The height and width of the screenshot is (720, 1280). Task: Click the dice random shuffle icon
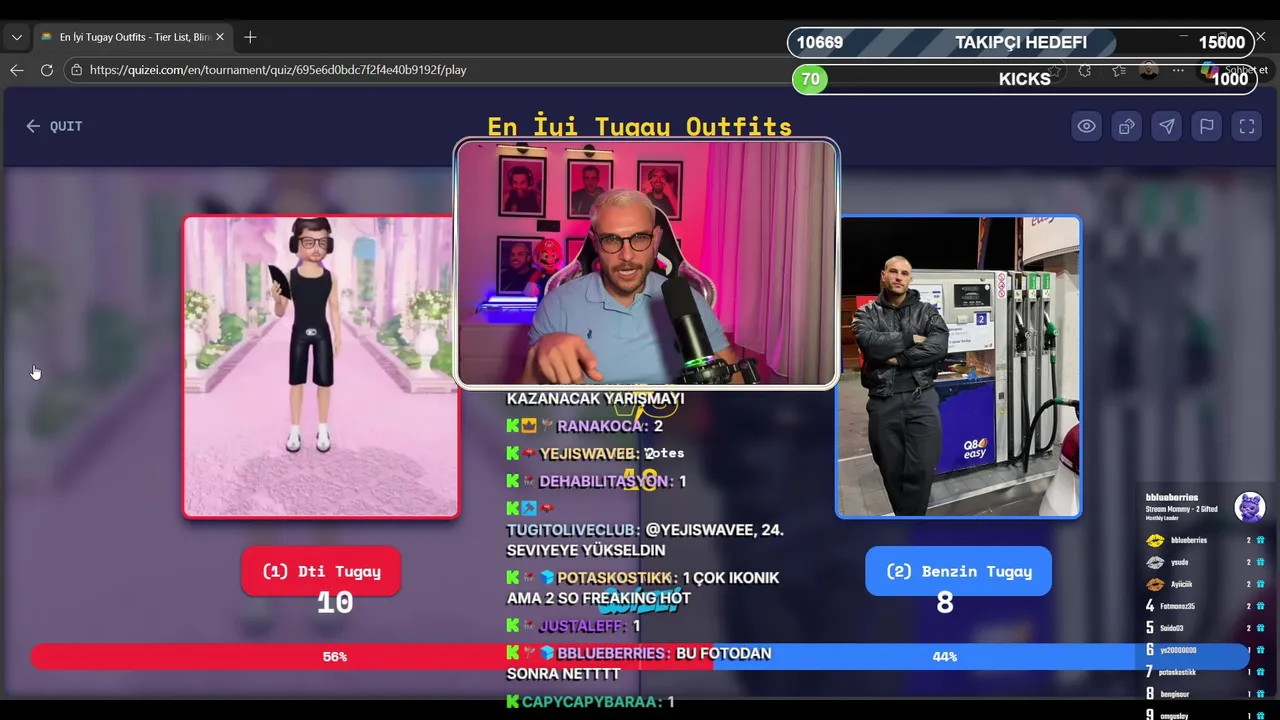coord(1126,126)
